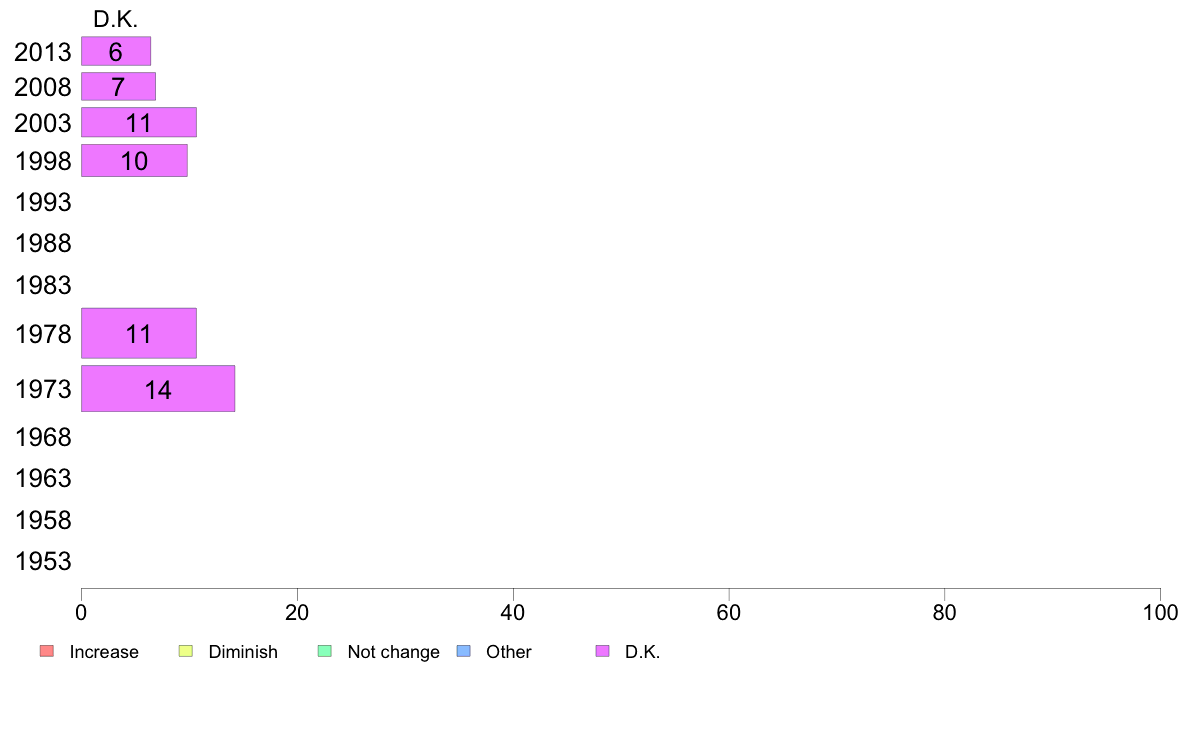The height and width of the screenshot is (736, 1188).
Task: Click the Increase legend label
Action: [x=104, y=652]
